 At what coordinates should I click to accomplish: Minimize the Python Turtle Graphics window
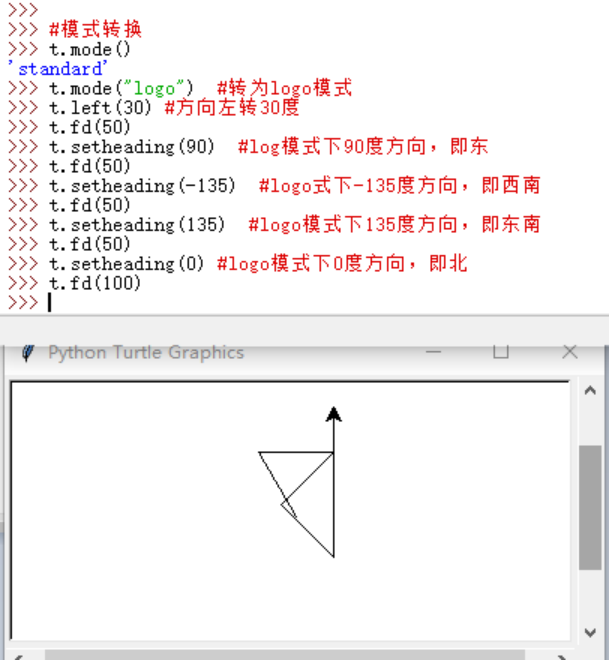(x=433, y=352)
